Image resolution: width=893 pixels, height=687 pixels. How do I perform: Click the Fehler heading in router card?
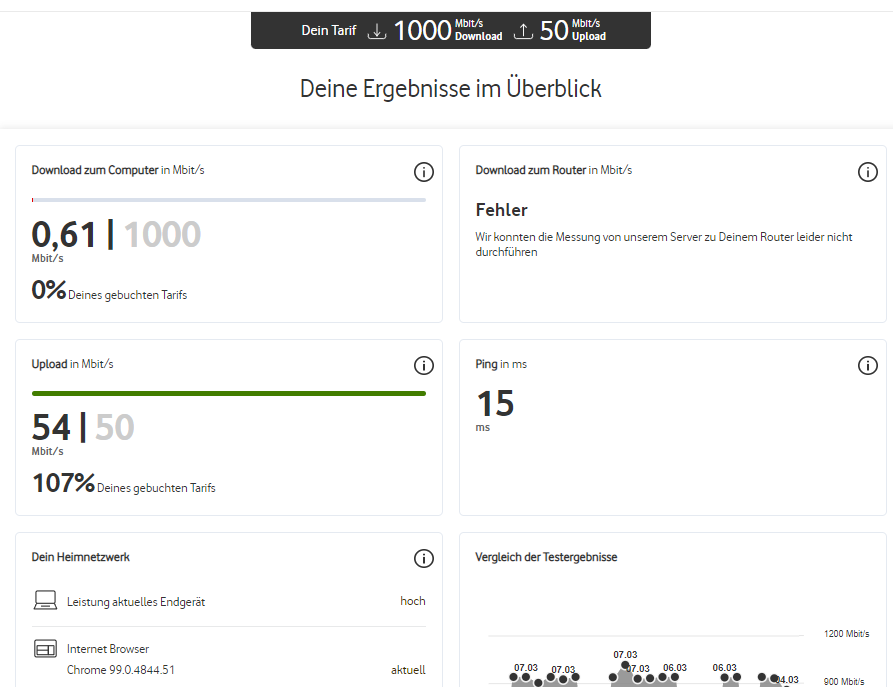click(x=501, y=210)
